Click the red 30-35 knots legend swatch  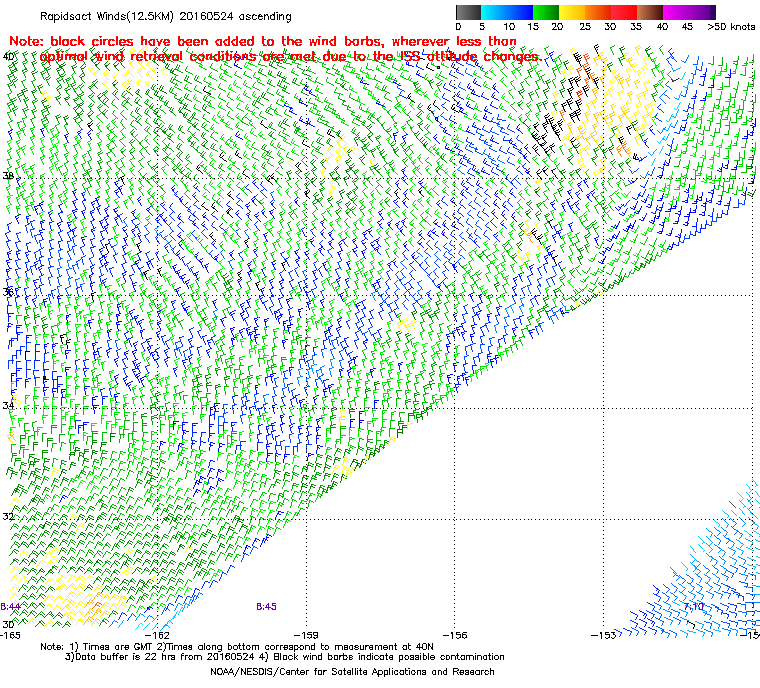(x=624, y=12)
